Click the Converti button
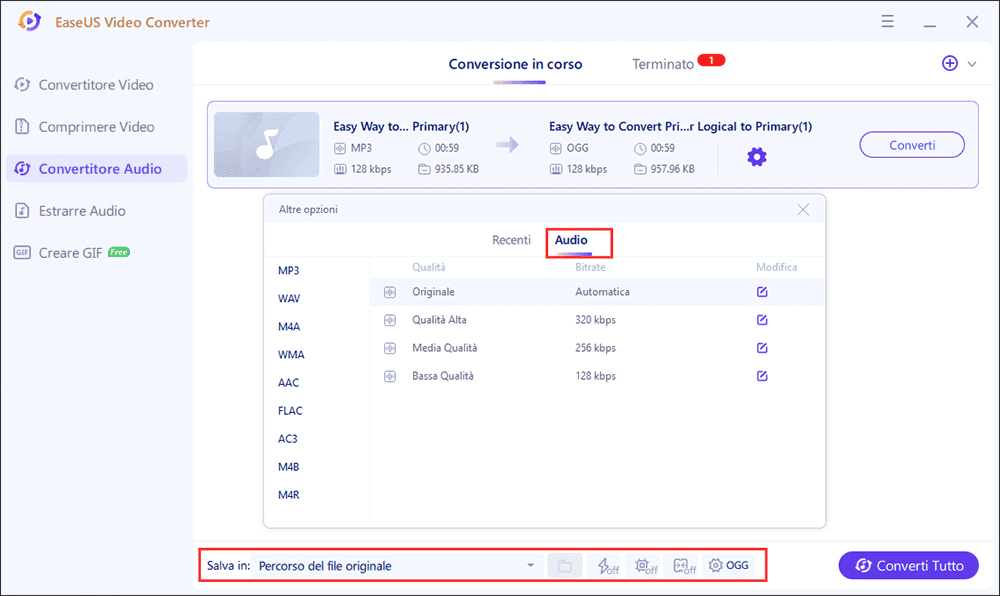Screen dimensions: 1000x596 coord(912,145)
